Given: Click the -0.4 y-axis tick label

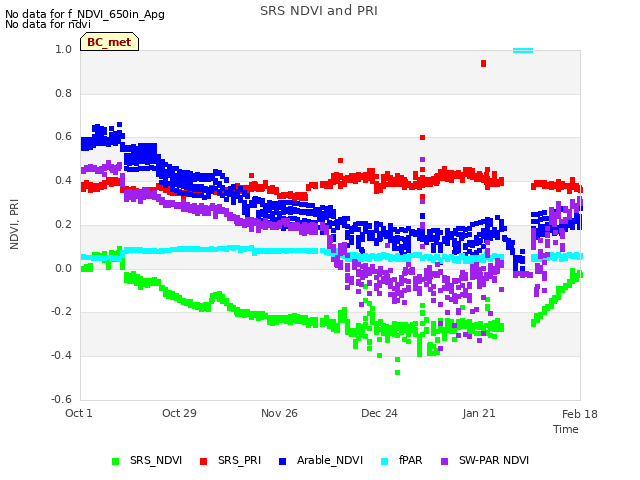Looking at the screenshot, I should click(61, 355).
